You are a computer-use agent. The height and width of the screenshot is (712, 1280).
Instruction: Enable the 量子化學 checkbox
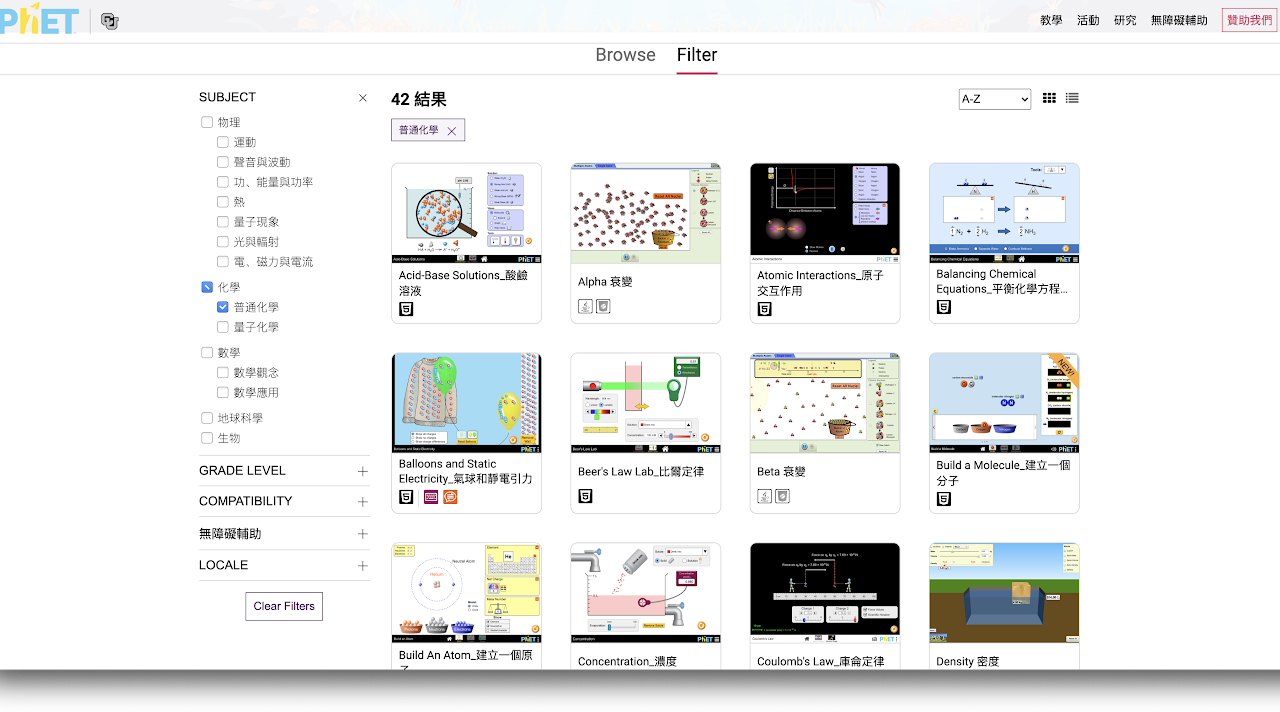click(x=223, y=327)
